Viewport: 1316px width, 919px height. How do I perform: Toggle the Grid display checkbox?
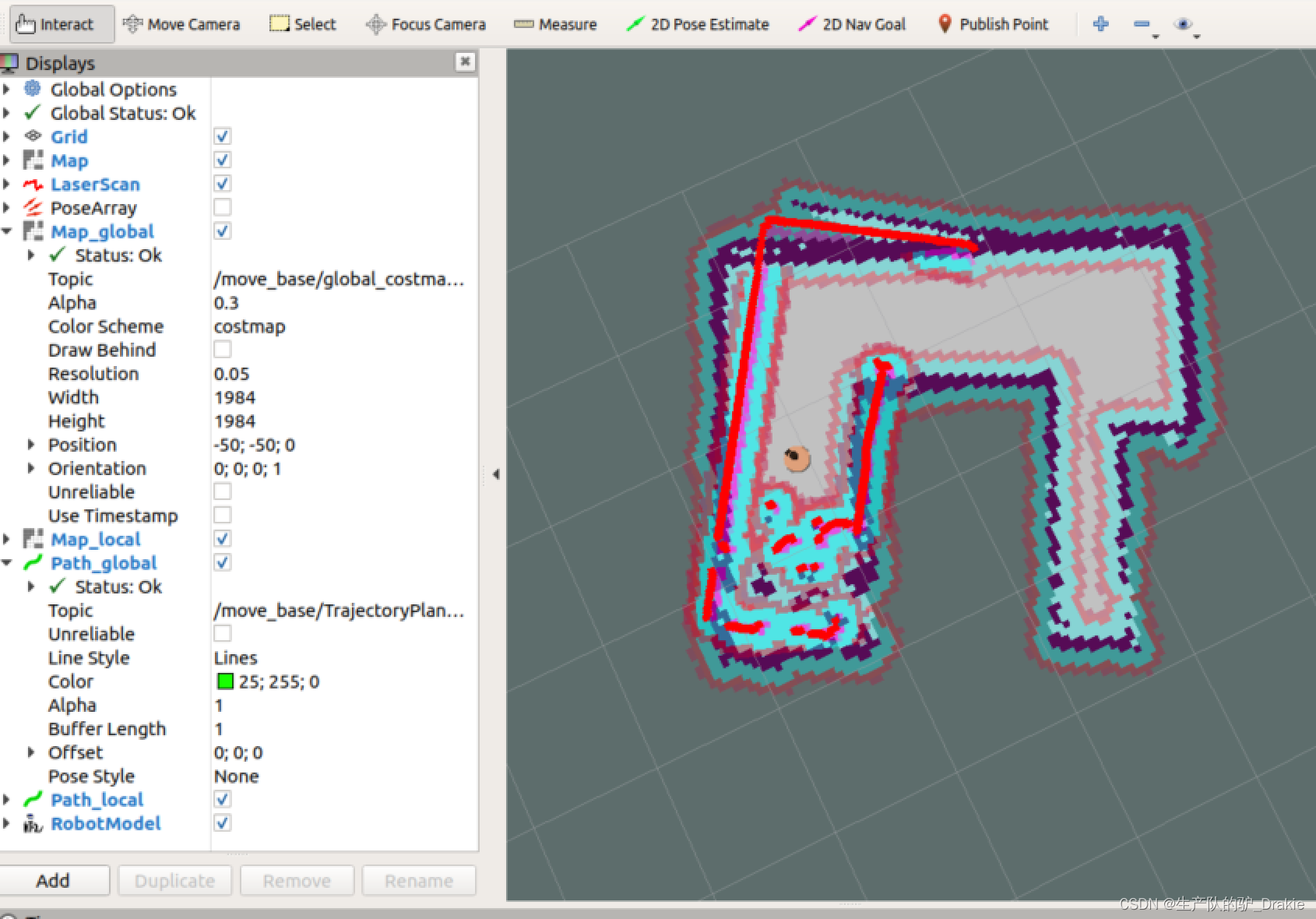click(x=222, y=136)
